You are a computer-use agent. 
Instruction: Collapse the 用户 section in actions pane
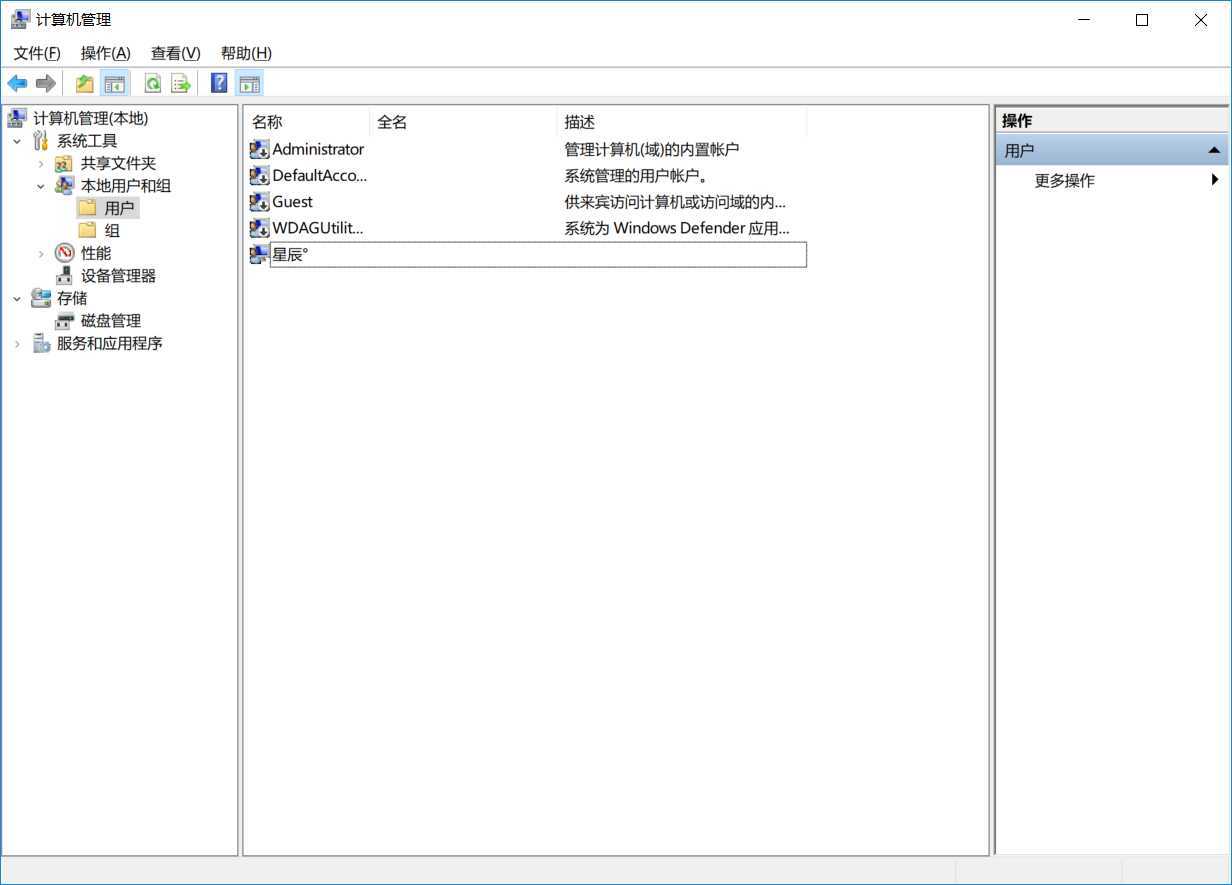[x=1214, y=150]
